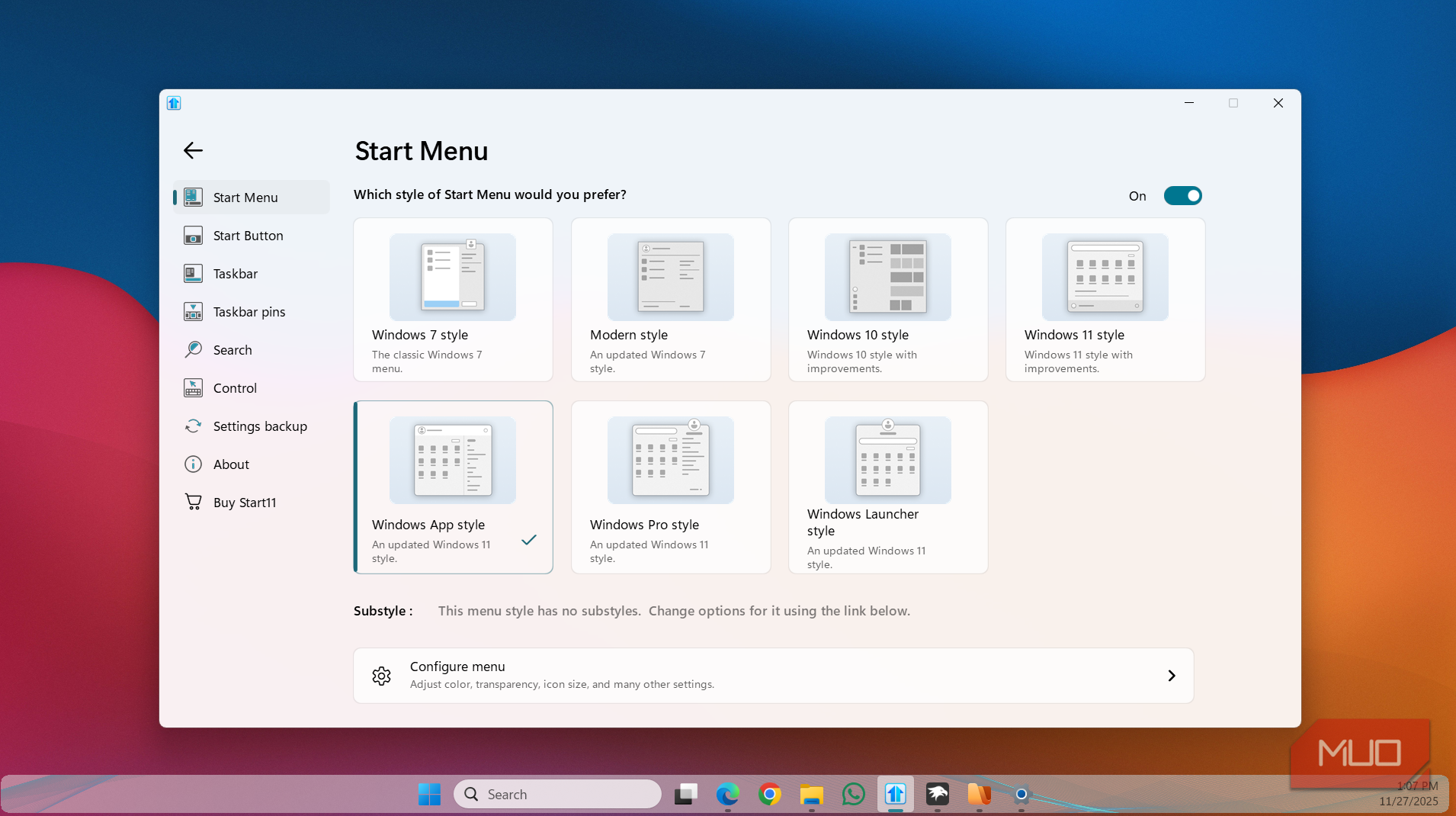Viewport: 1456px width, 816px height.
Task: Click the Control sidebar icon
Action: 194,388
